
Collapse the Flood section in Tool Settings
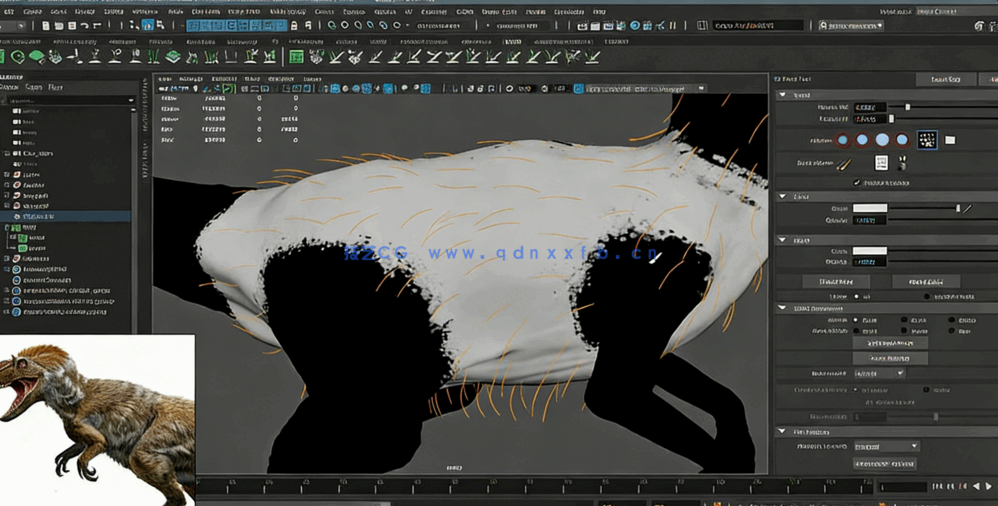coord(782,241)
